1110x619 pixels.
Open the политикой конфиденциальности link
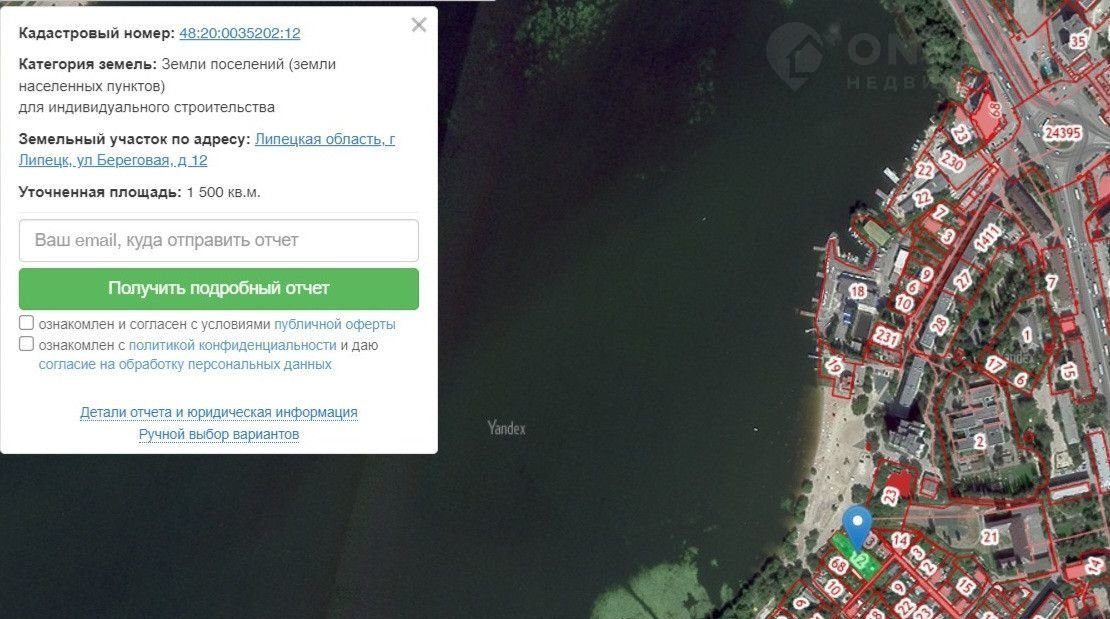pyautogui.click(x=232, y=345)
